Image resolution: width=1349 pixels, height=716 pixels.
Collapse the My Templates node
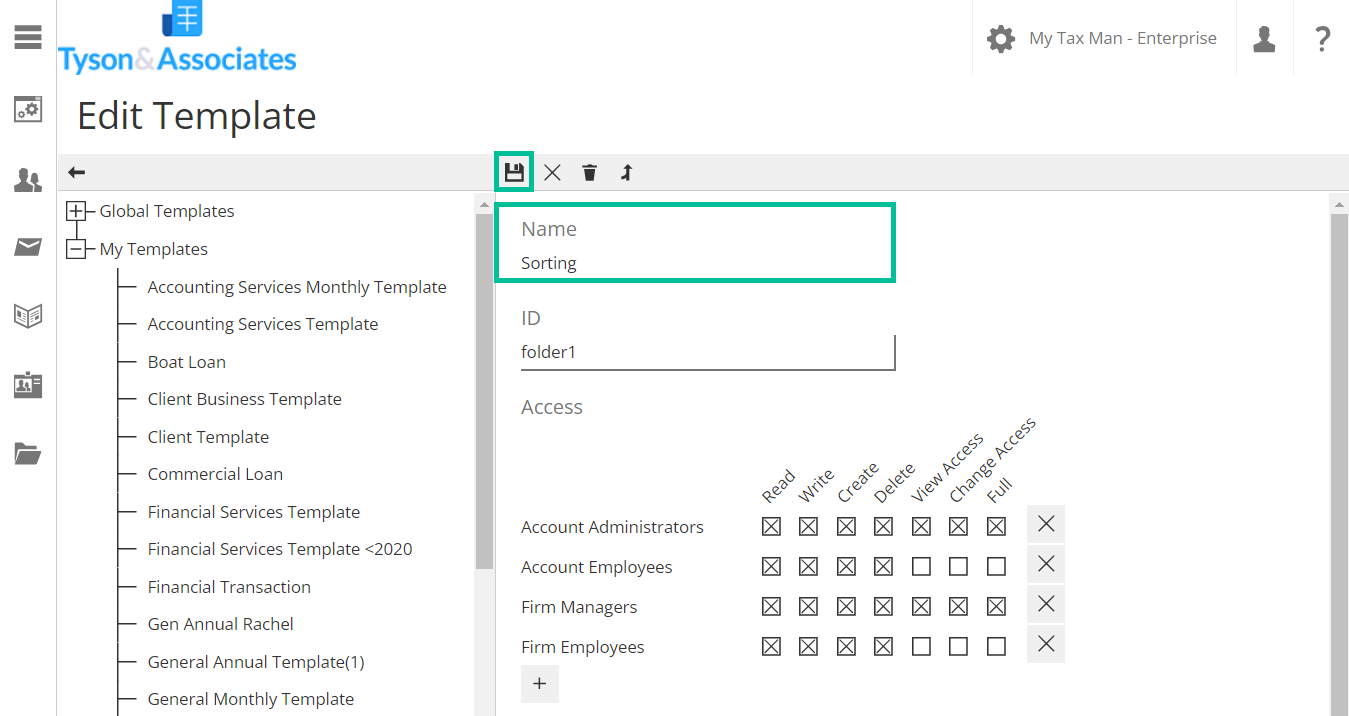click(x=77, y=248)
